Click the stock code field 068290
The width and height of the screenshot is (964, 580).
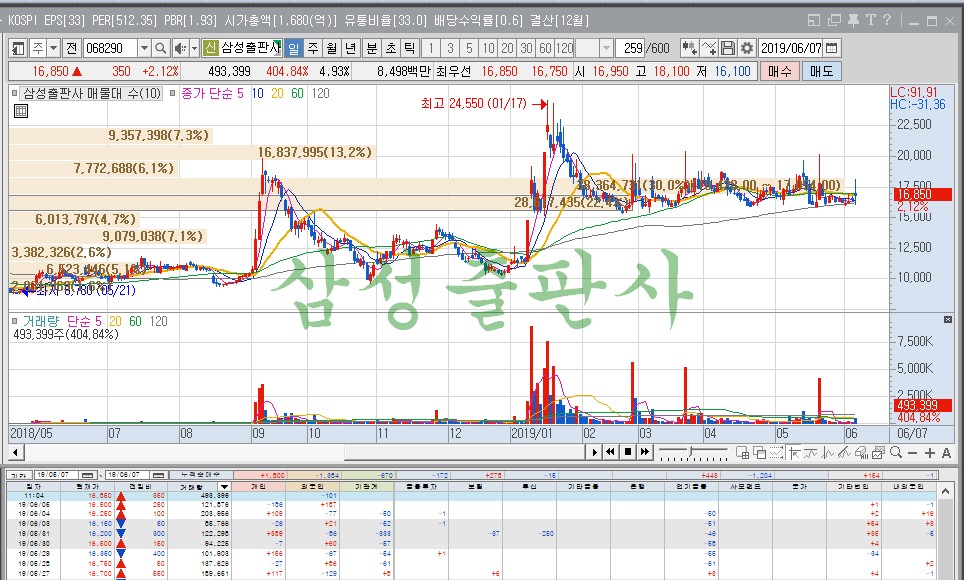point(109,48)
